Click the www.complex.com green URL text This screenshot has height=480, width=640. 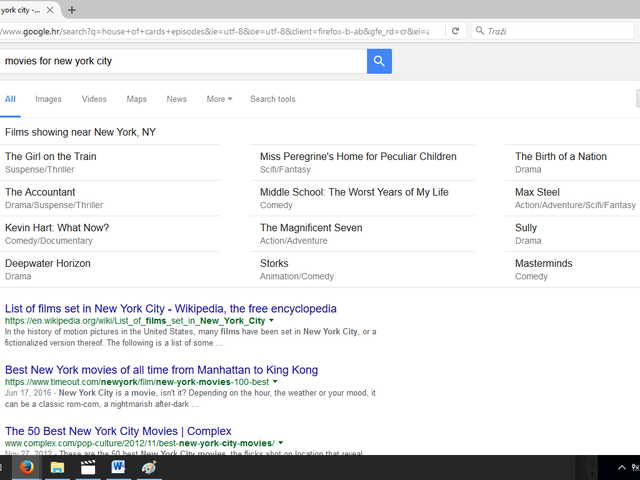[140, 443]
